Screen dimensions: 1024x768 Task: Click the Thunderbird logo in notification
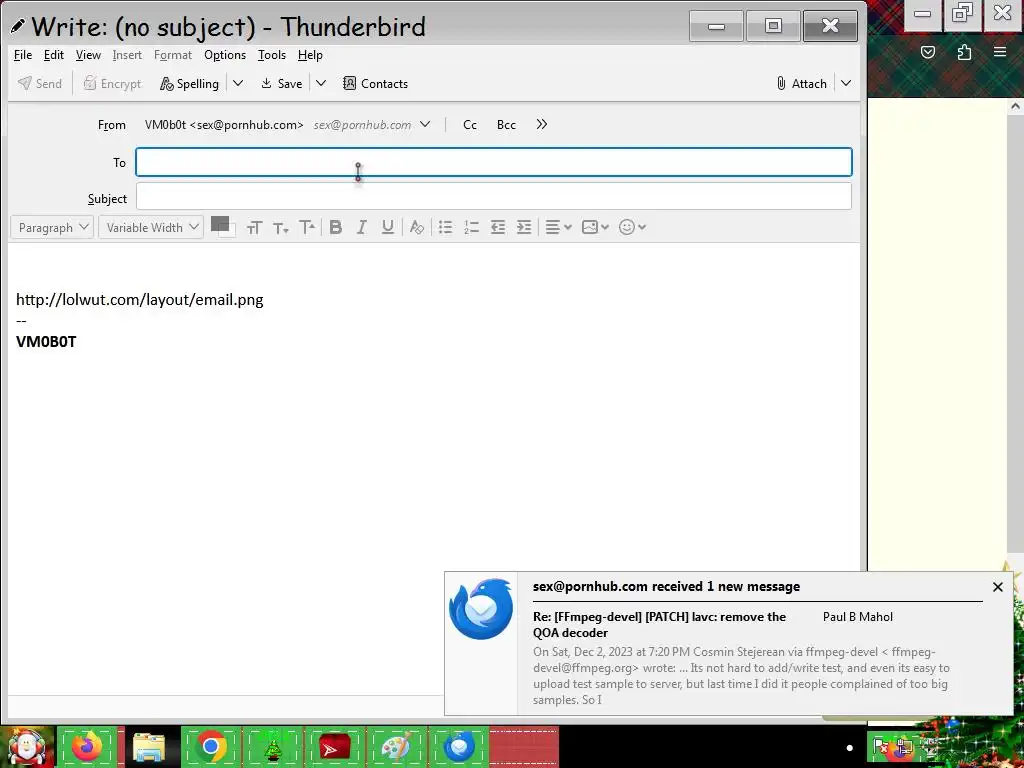click(x=481, y=609)
